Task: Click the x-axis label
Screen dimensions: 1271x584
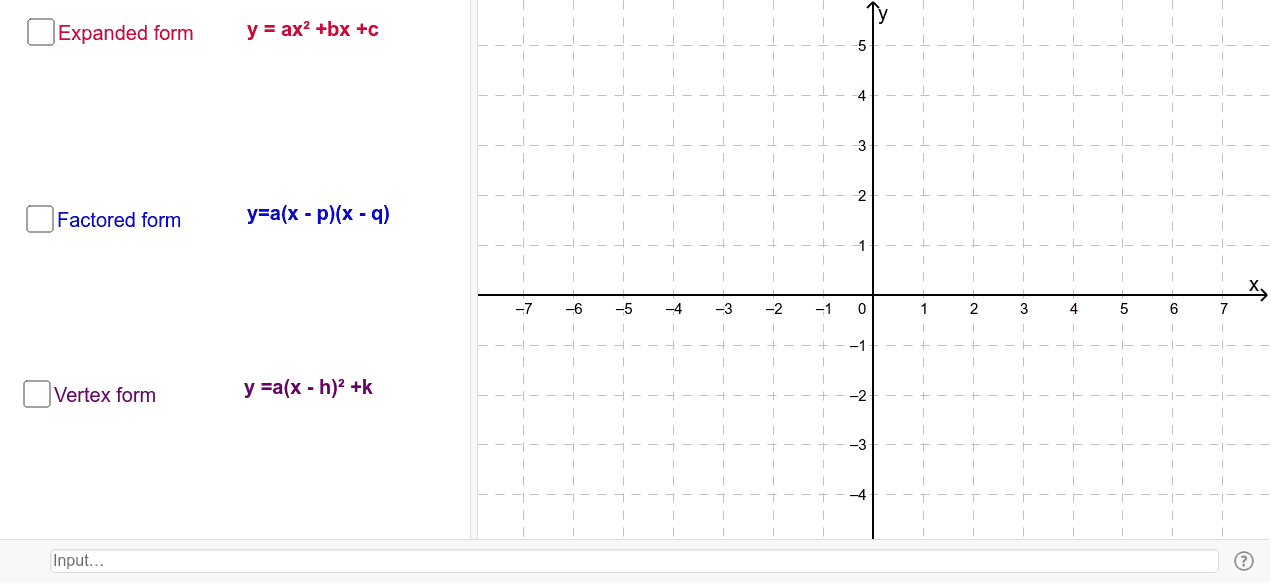Action: coord(1254,285)
